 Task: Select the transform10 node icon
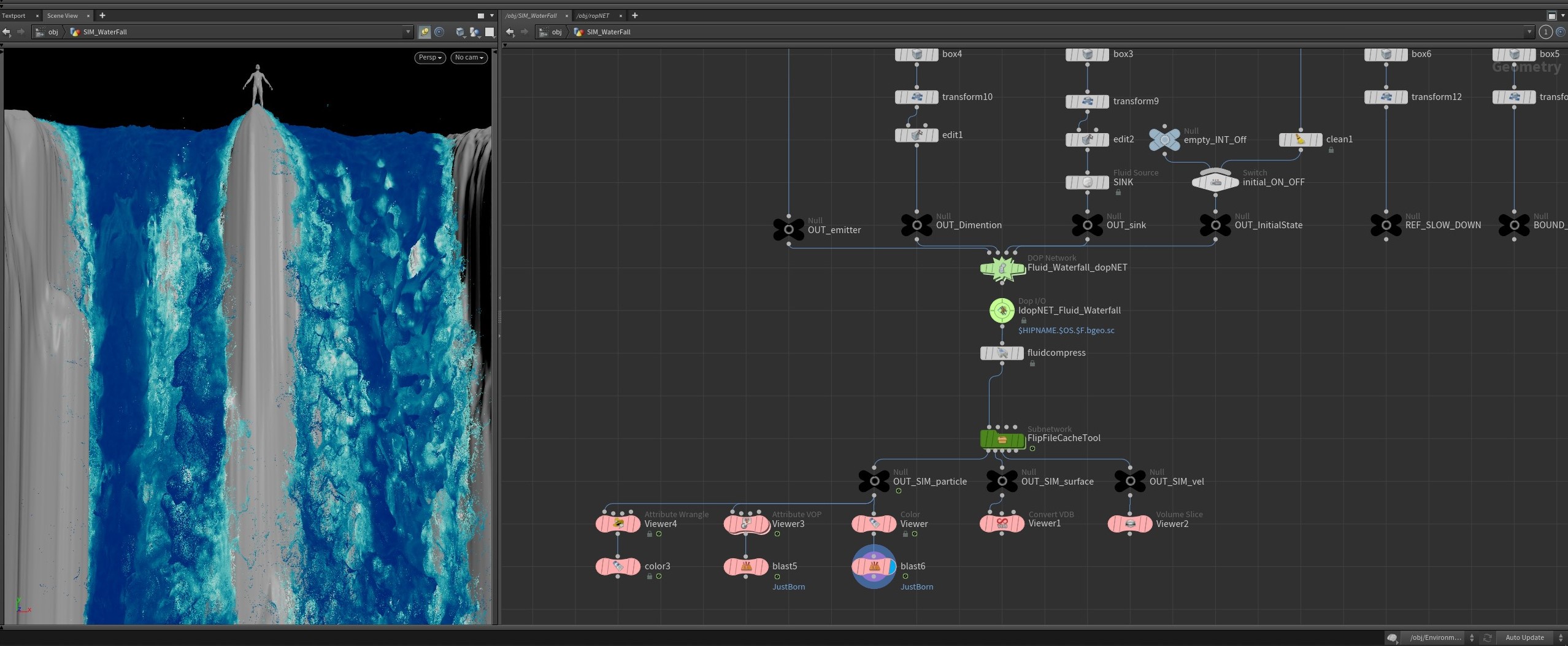point(917,97)
